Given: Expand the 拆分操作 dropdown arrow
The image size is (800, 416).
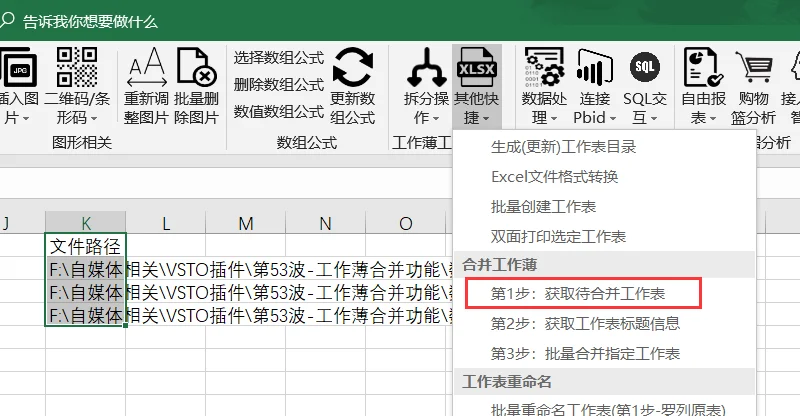Looking at the screenshot, I should [x=436, y=119].
